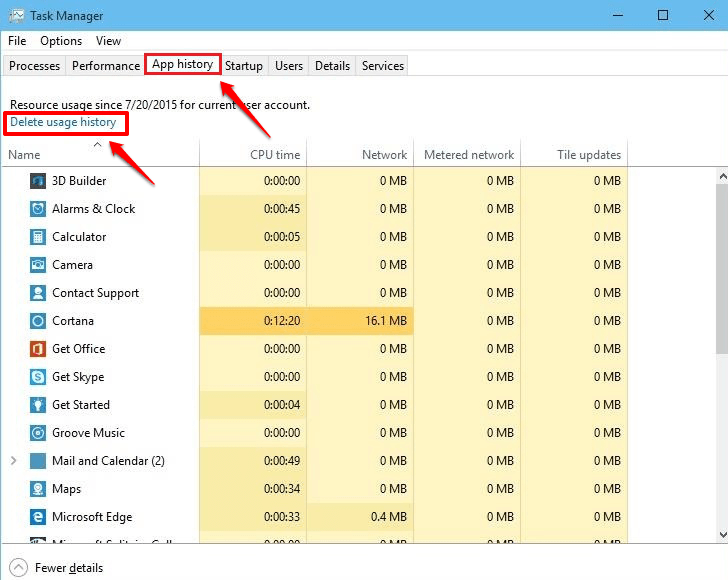
Task: Select the Calculator row name
Action: click(x=79, y=237)
